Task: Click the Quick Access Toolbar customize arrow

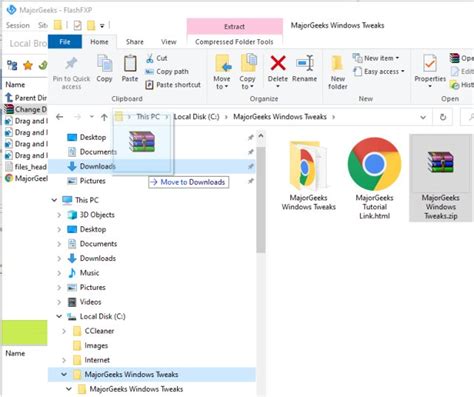Action: point(102,26)
